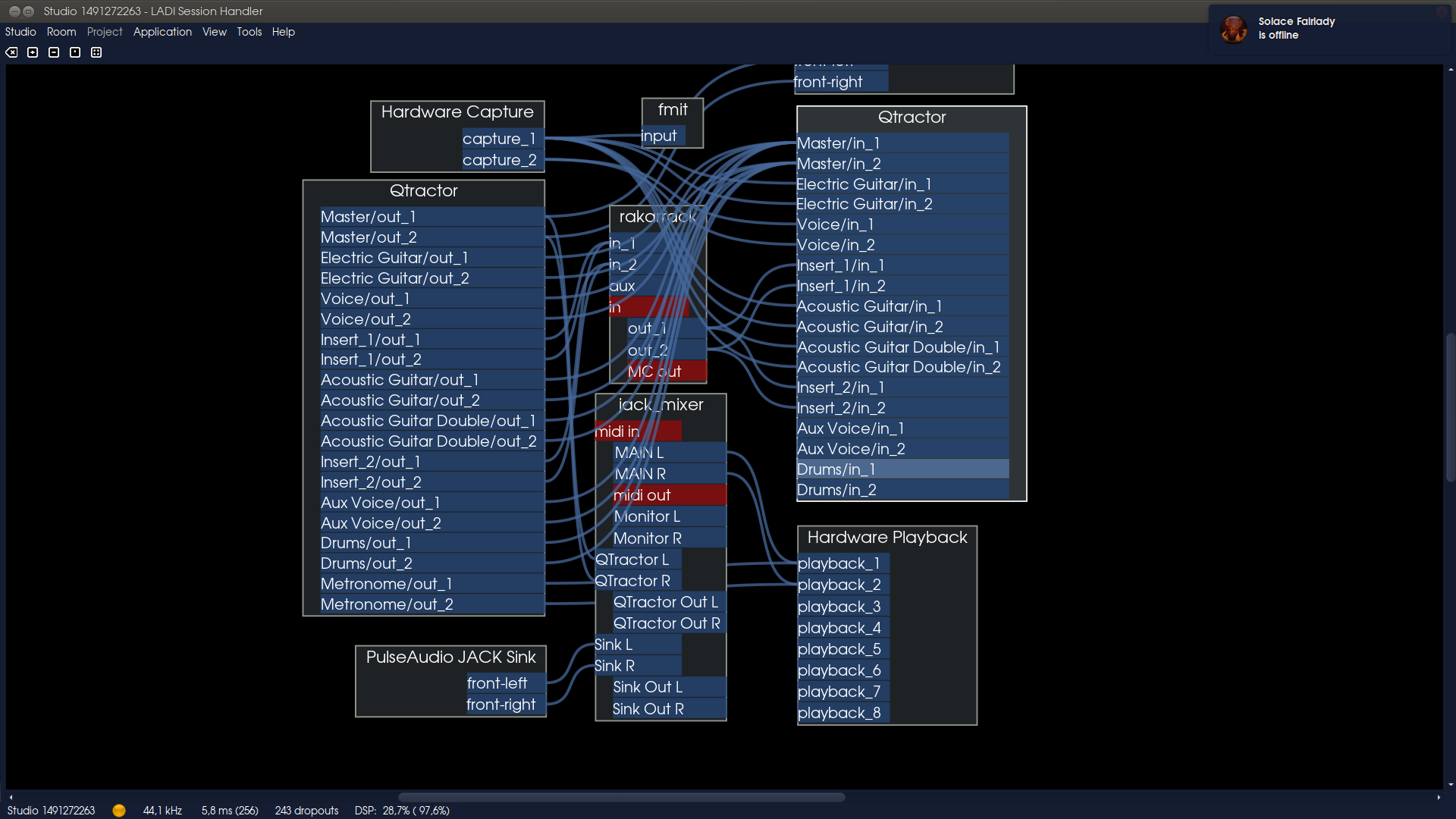Reset canvas zoom to 100% icon
The height and width of the screenshot is (819, 1456).
click(x=75, y=52)
